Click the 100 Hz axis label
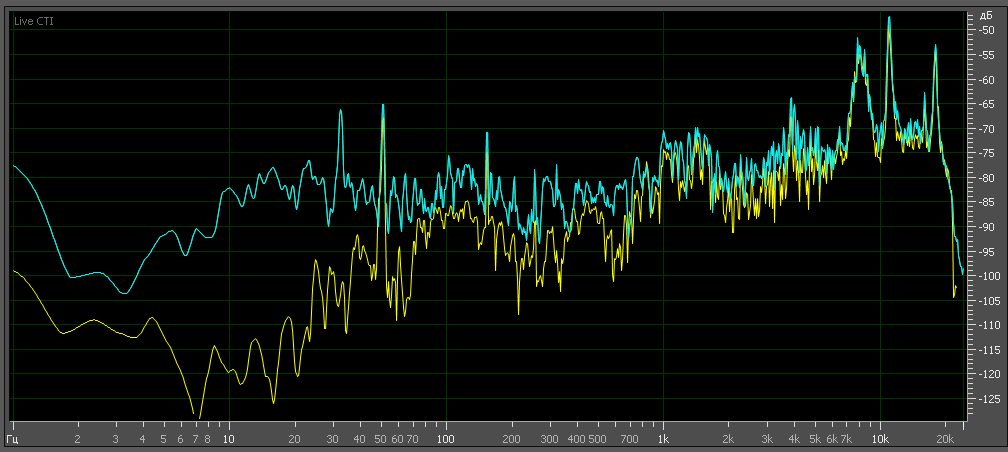The image size is (1008, 452). pos(446,439)
